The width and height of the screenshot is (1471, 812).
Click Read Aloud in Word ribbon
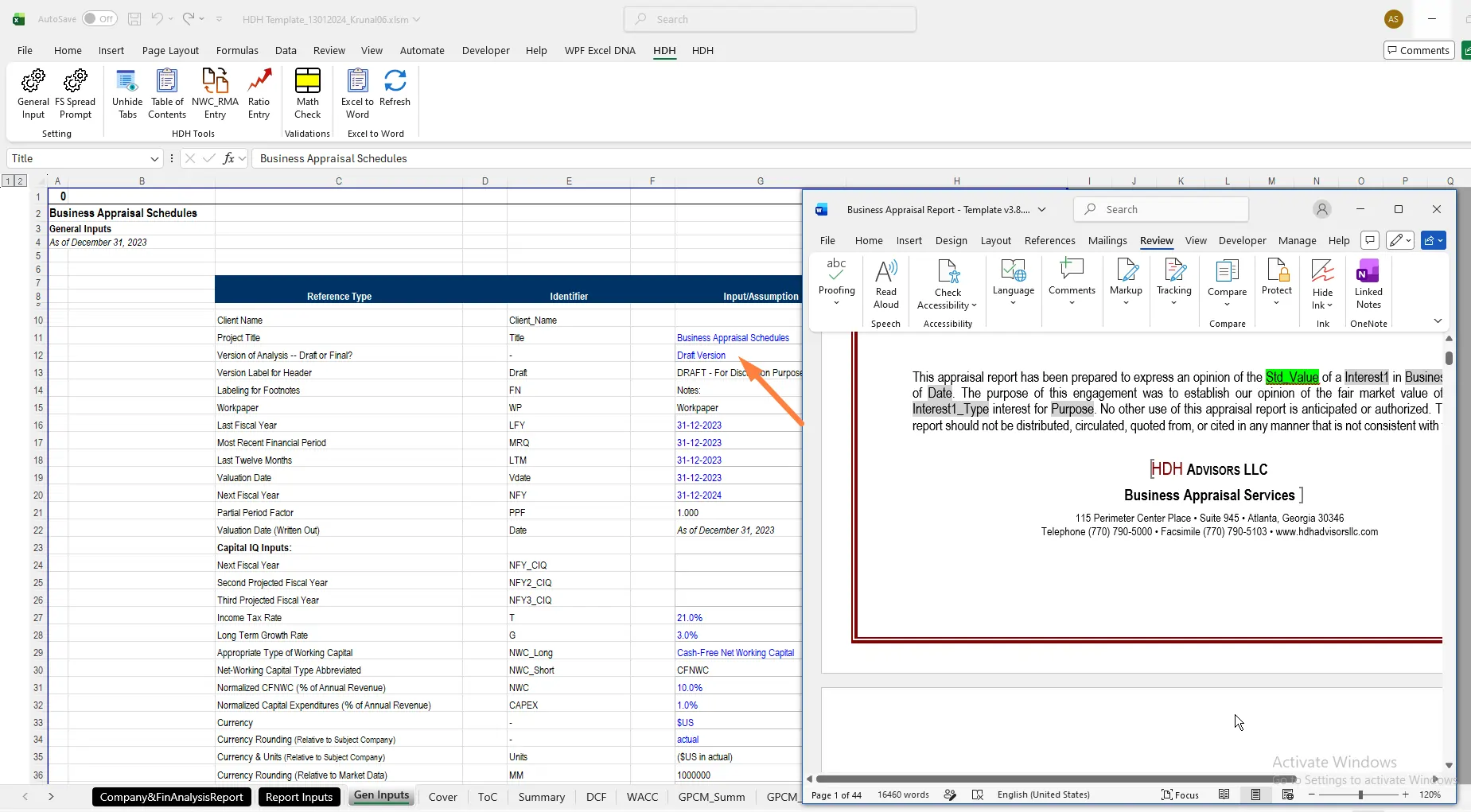885,285
